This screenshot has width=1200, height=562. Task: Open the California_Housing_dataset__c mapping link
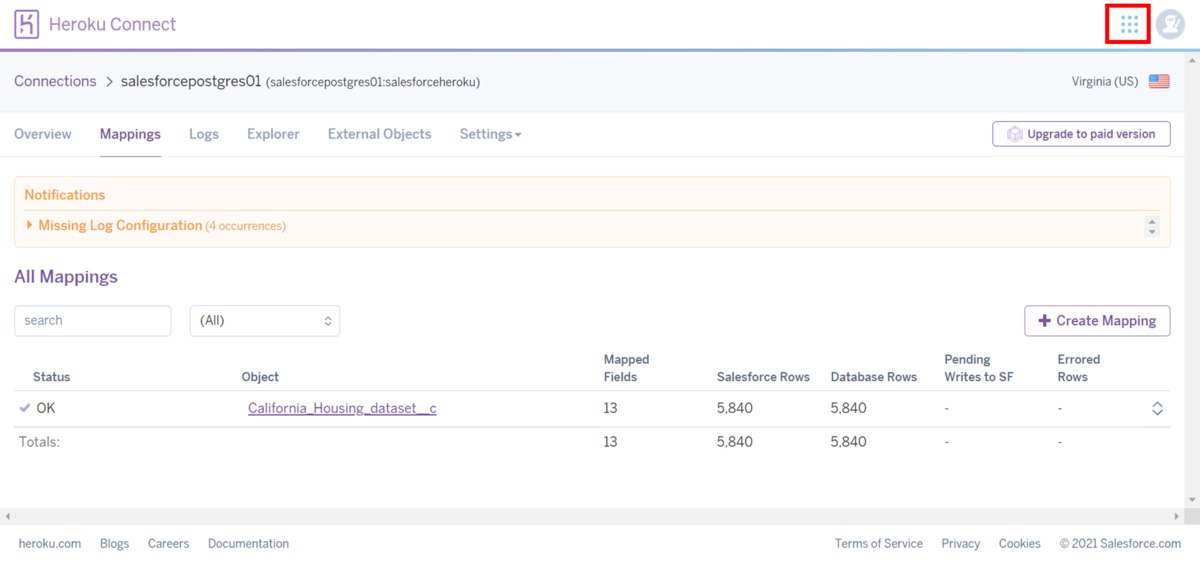(342, 408)
